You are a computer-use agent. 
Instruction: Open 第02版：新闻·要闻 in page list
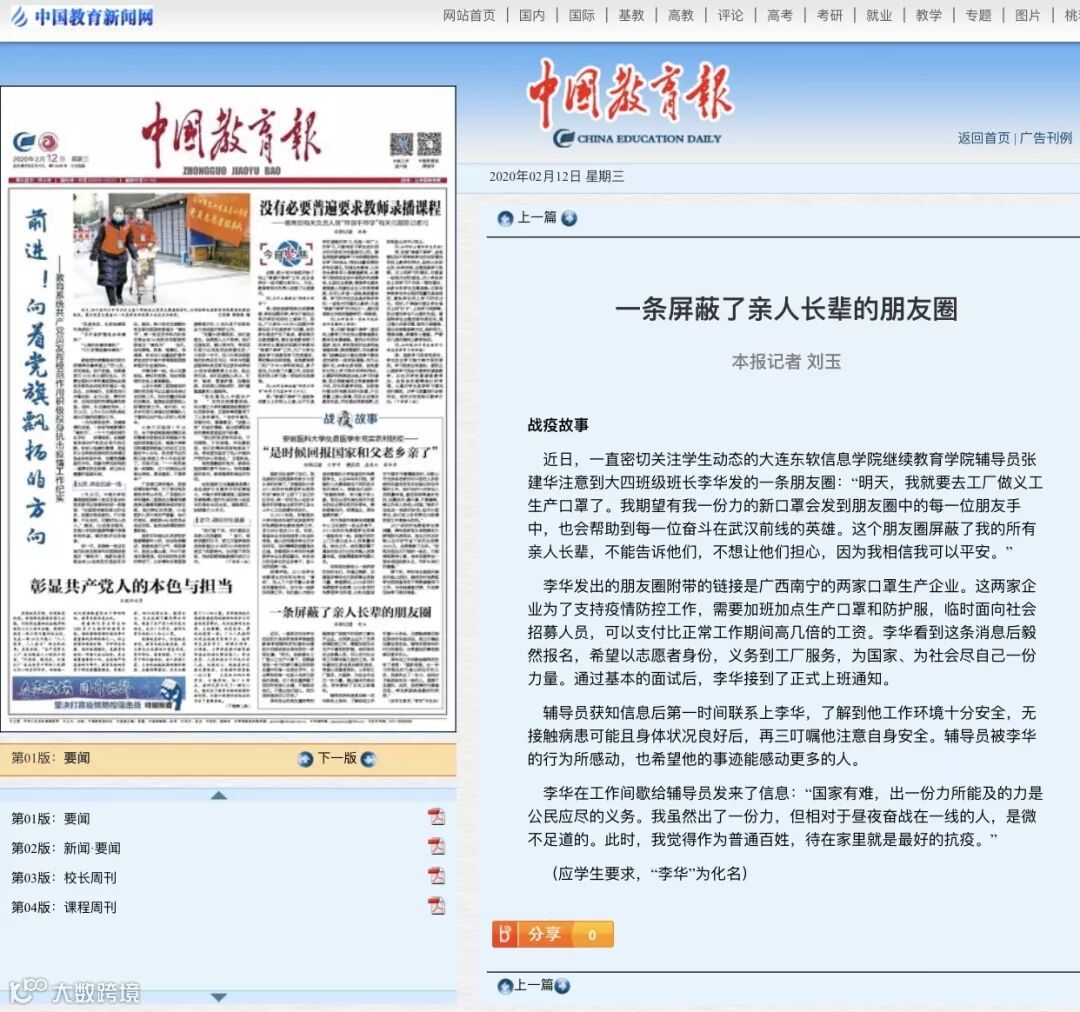point(65,848)
